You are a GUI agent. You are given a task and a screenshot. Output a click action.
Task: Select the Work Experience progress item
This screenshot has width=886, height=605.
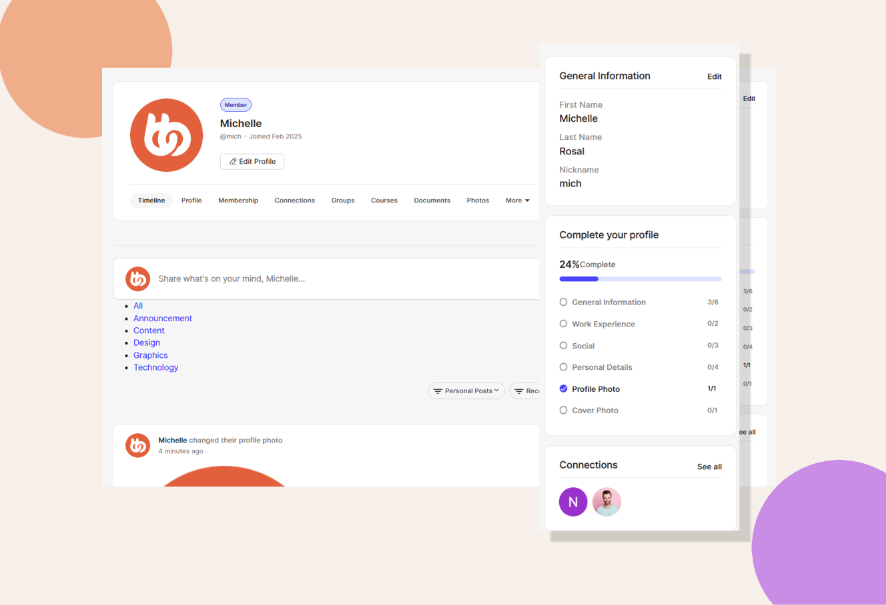point(603,324)
